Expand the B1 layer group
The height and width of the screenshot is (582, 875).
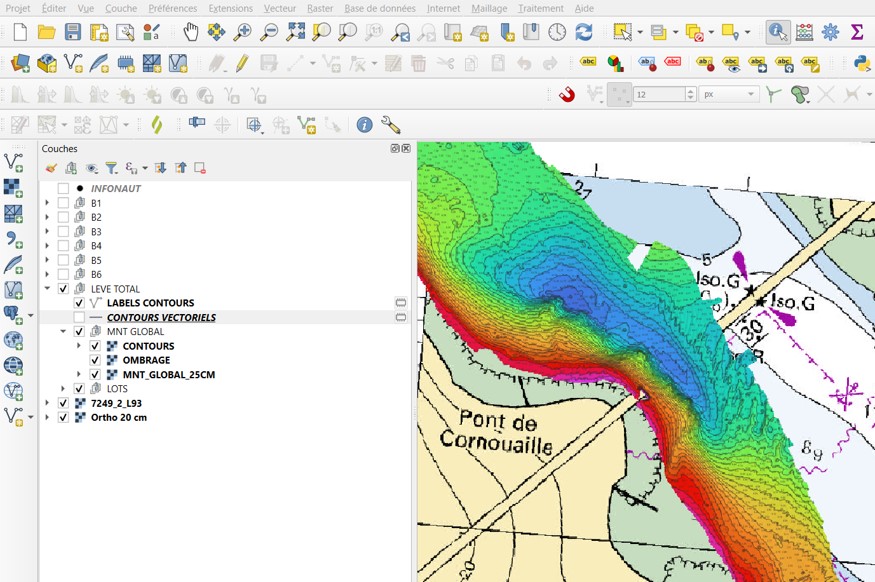[46, 203]
